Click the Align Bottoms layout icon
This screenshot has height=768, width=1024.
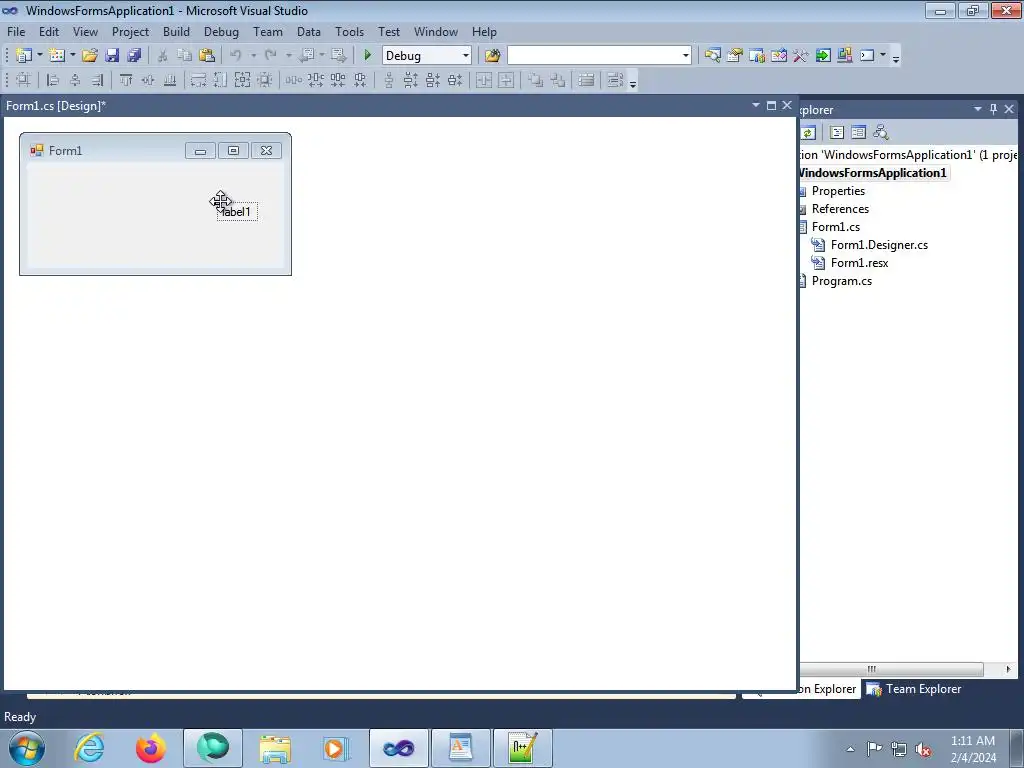click(x=170, y=80)
